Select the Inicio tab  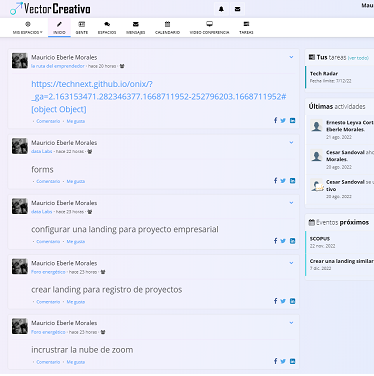pyautogui.click(x=59, y=28)
